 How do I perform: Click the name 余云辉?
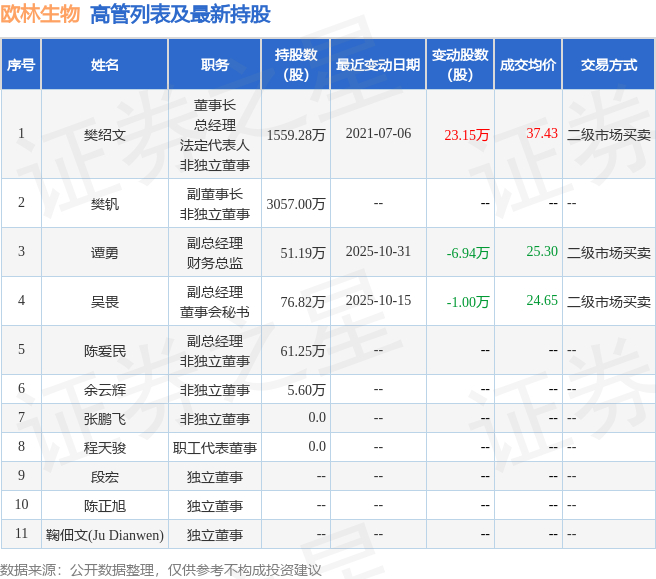click(105, 390)
